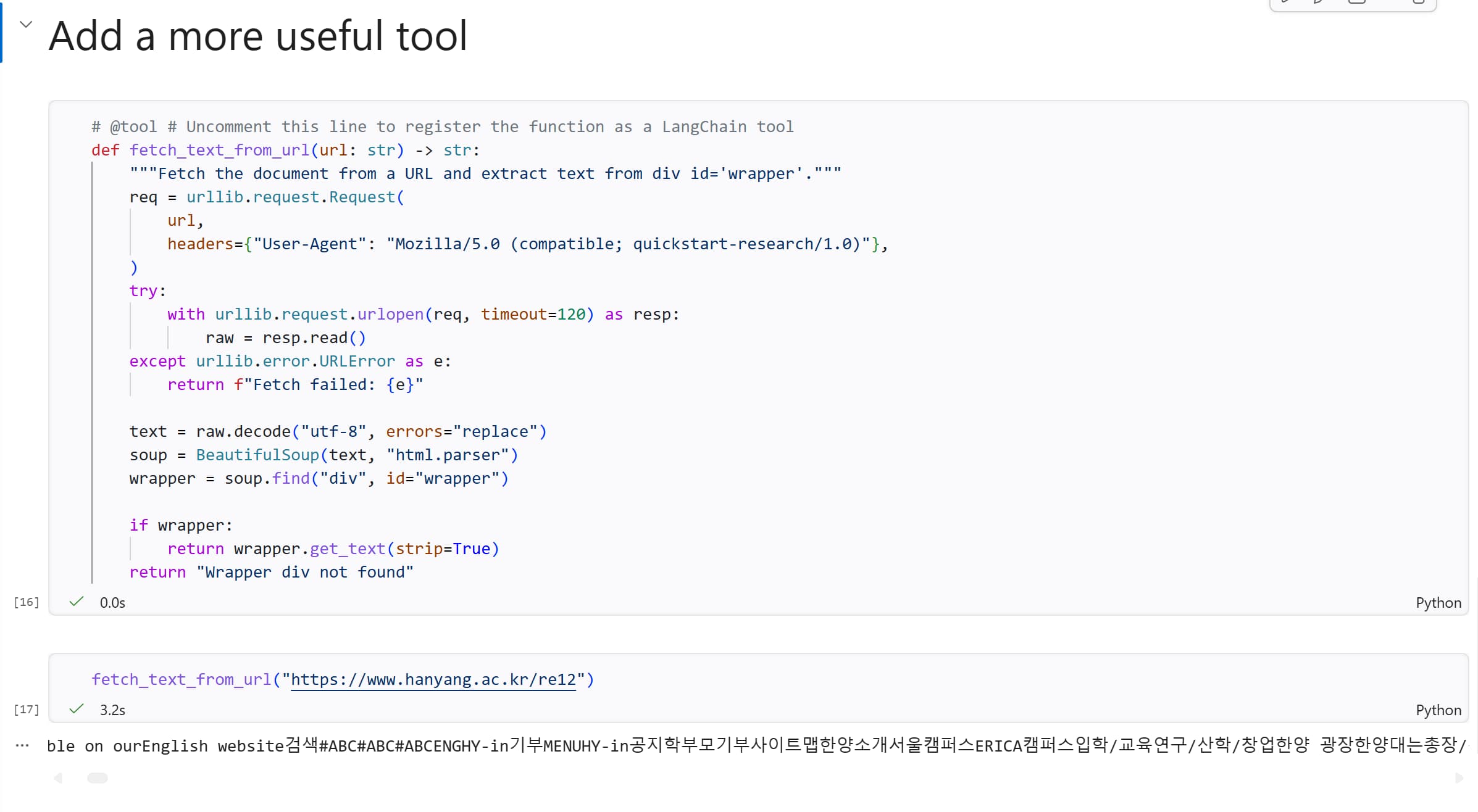Click the output's left scroll arrow
Screen dimensions: 1478x812
58,778
